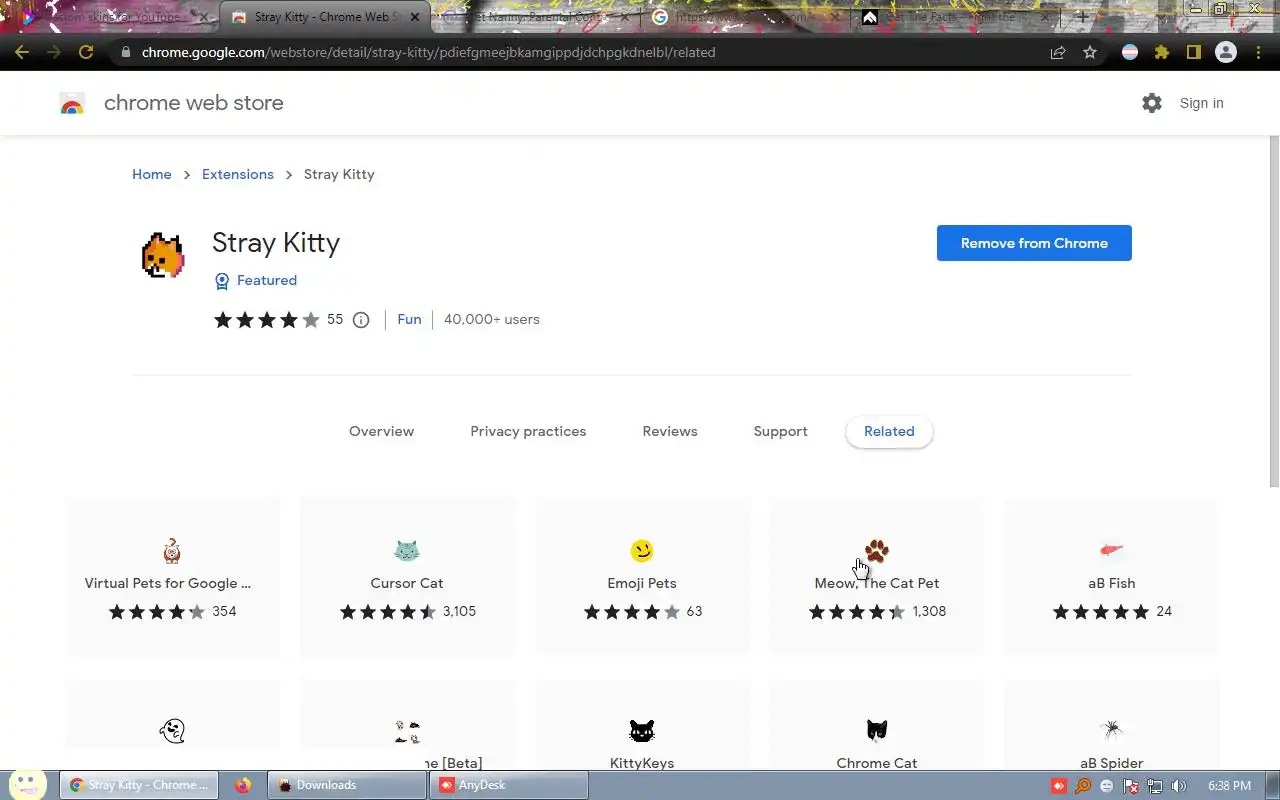This screenshot has width=1280, height=800.
Task: Click the aB Fish title text
Action: point(1112,583)
